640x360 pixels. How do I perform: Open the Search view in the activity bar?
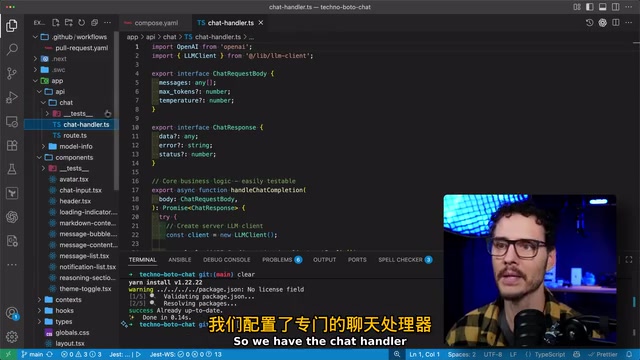[12, 49]
